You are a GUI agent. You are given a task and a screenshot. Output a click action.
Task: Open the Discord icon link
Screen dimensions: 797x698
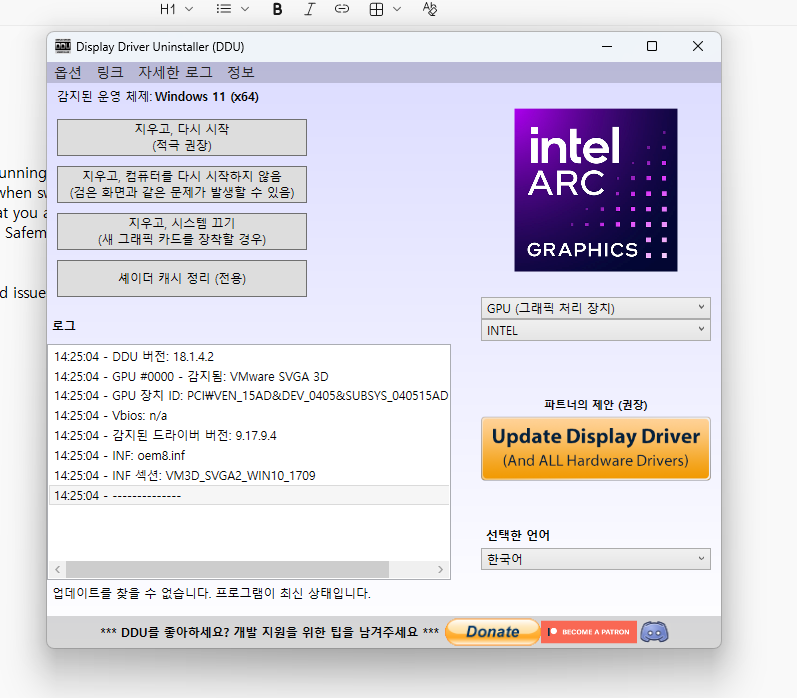pyautogui.click(x=654, y=632)
